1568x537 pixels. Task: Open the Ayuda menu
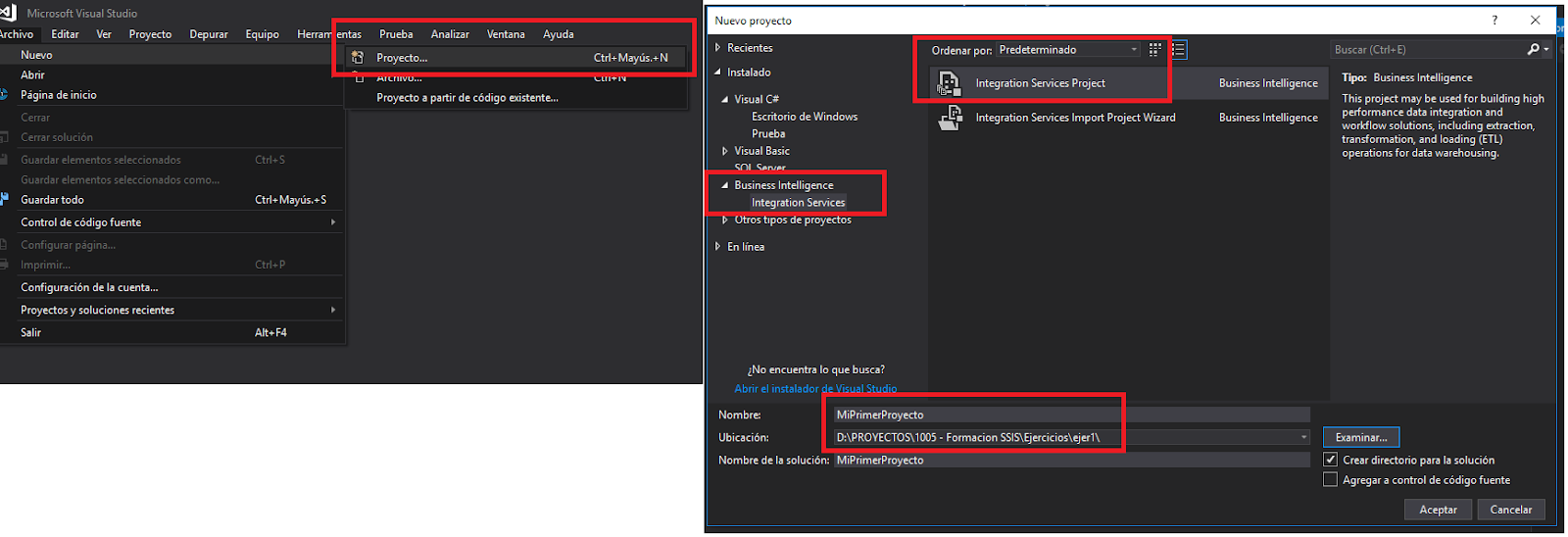click(x=559, y=34)
